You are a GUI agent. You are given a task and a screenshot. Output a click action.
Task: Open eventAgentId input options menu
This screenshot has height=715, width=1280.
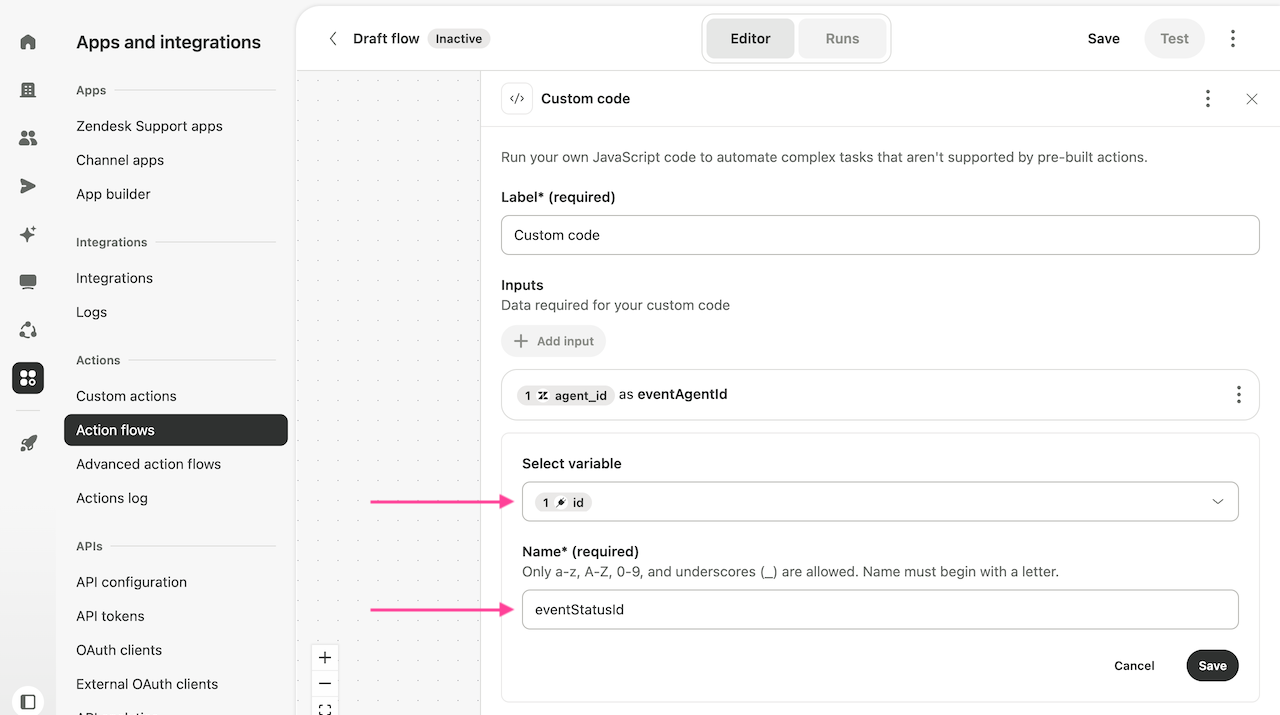(x=1239, y=395)
